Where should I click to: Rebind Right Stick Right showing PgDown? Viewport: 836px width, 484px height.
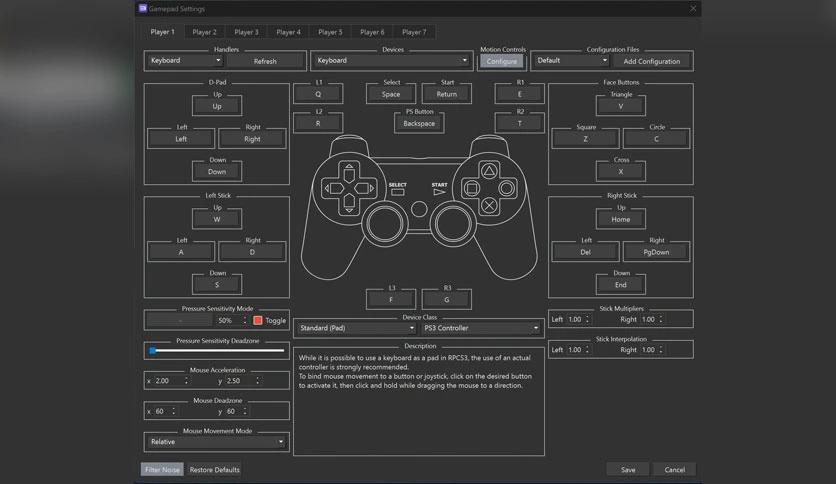point(656,252)
